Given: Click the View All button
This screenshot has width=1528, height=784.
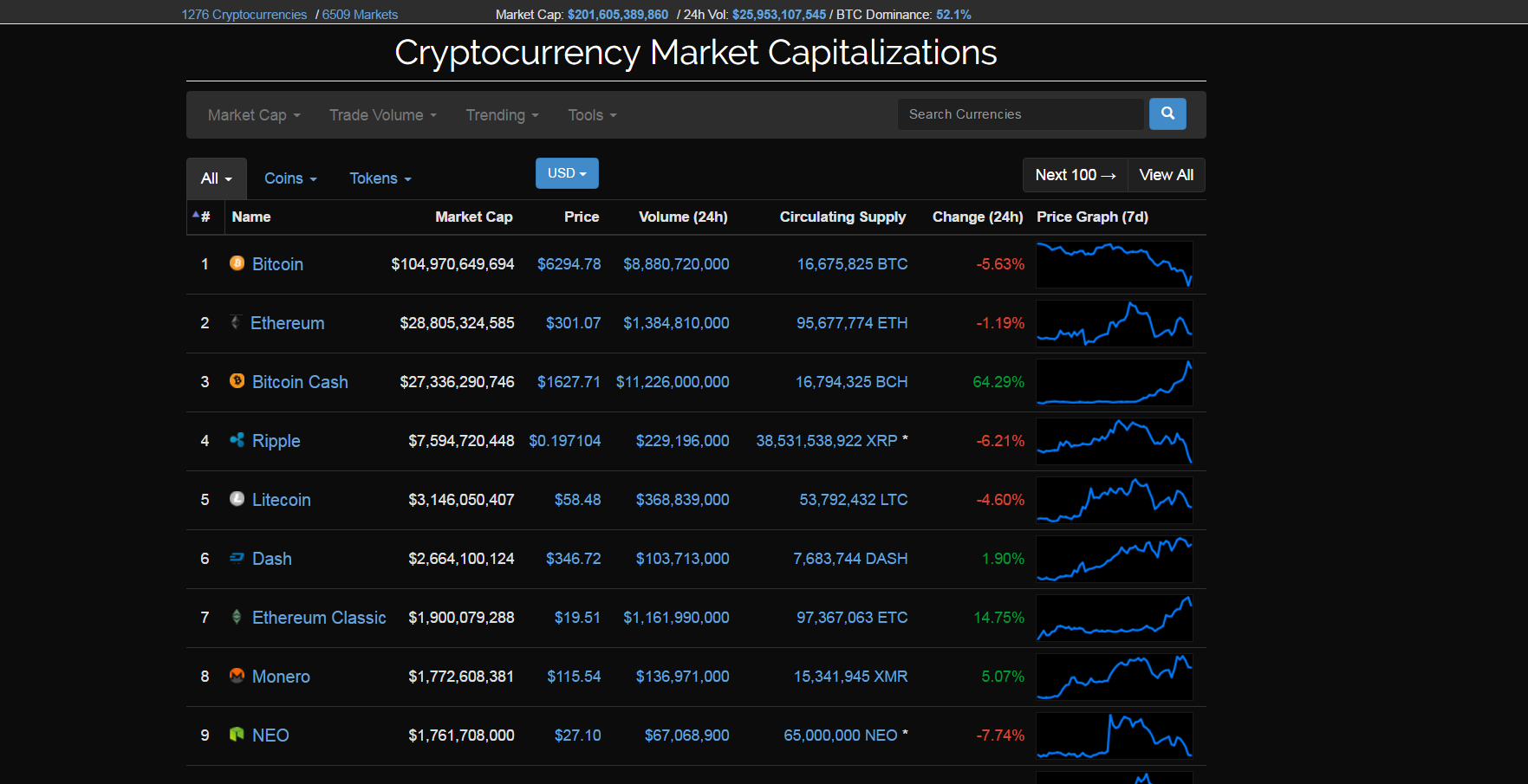Looking at the screenshot, I should pos(1167,175).
